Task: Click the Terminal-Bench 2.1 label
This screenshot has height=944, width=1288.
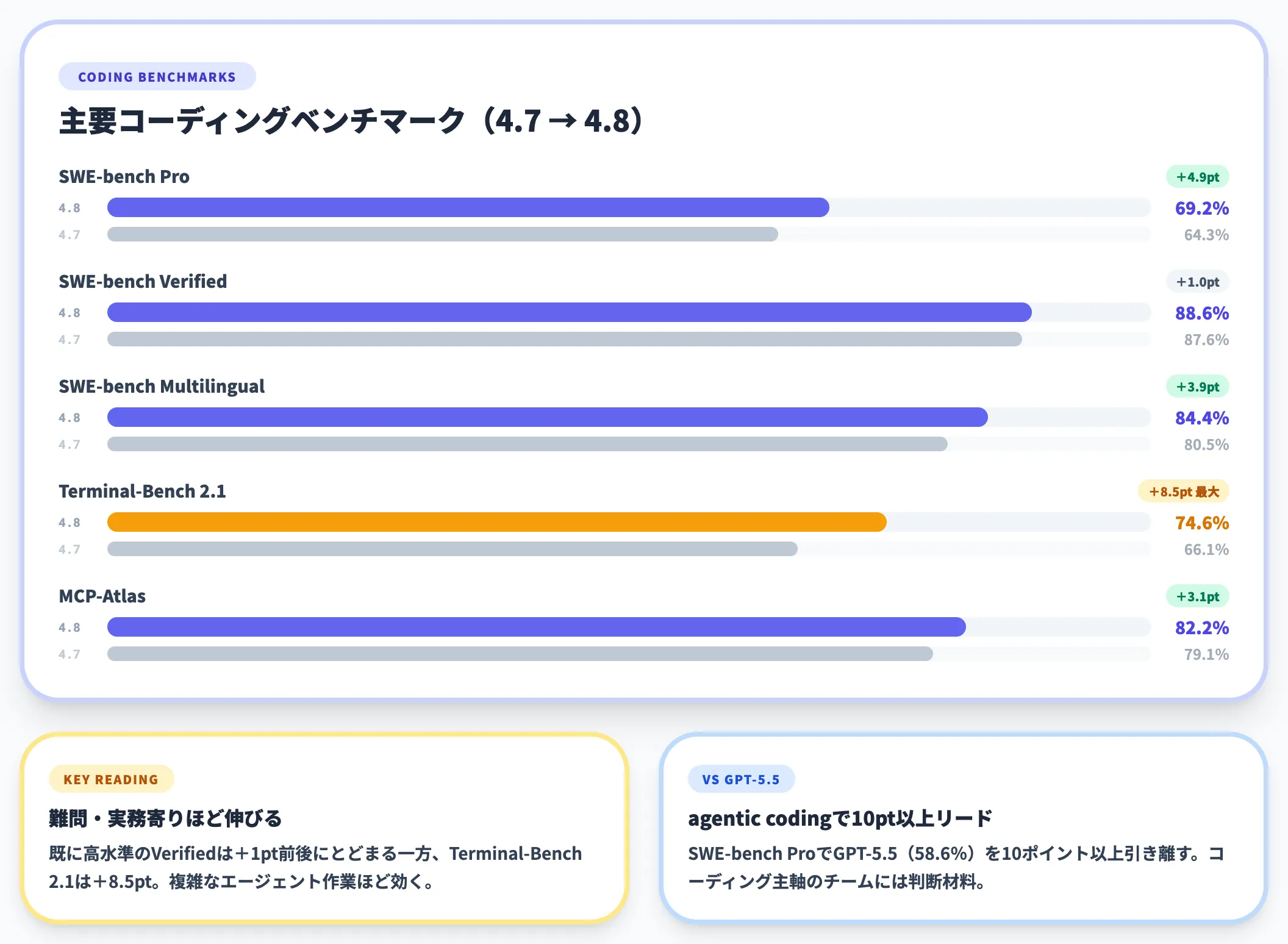Action: 142,492
